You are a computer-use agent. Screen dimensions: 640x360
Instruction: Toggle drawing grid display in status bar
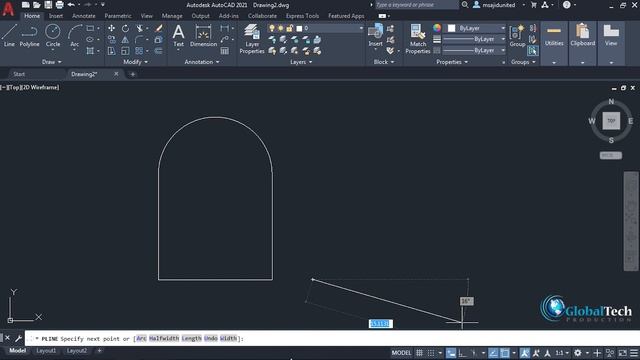[x=419, y=353]
